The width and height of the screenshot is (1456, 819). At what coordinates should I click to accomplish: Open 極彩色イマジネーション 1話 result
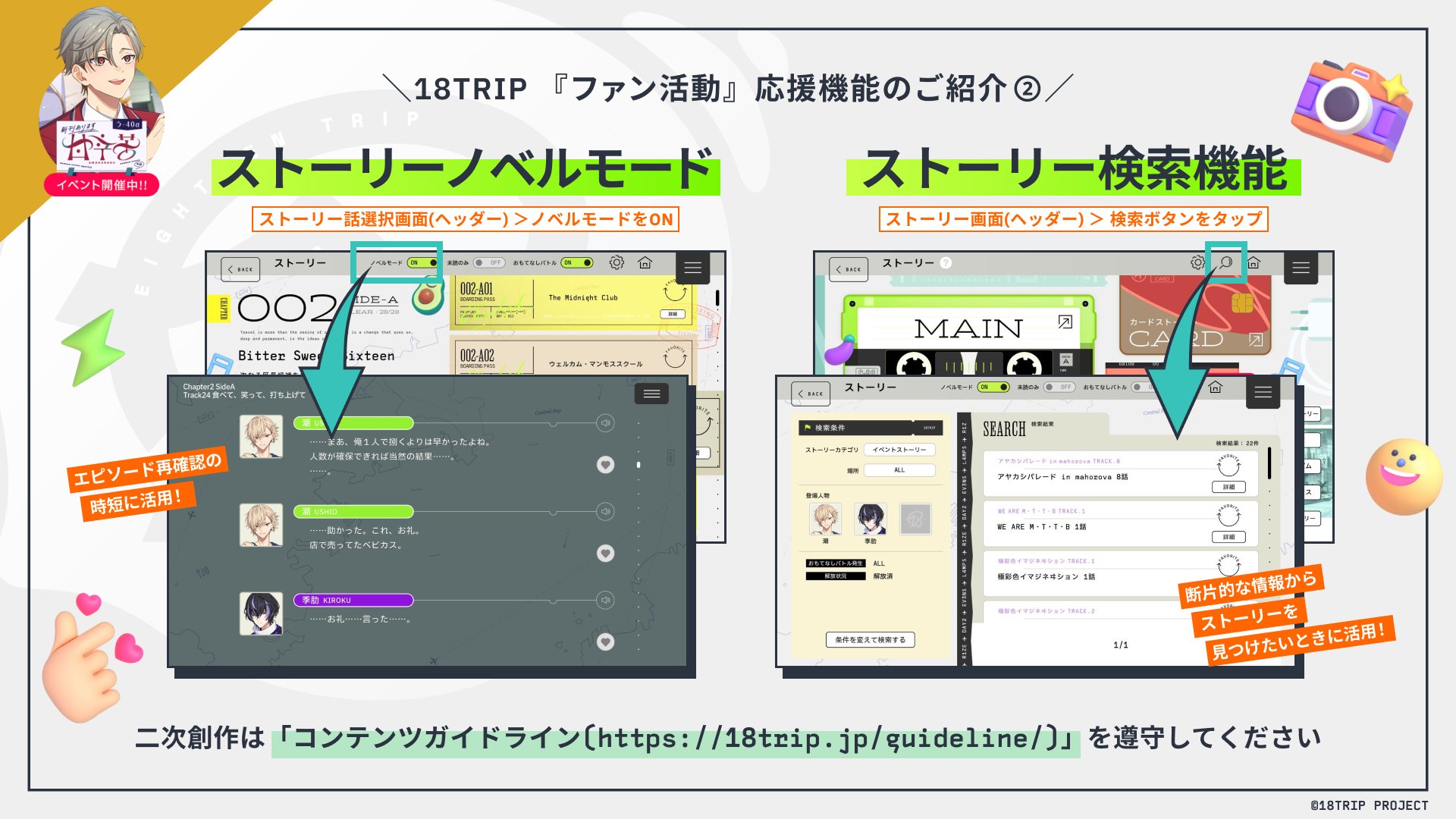pos(1121,572)
